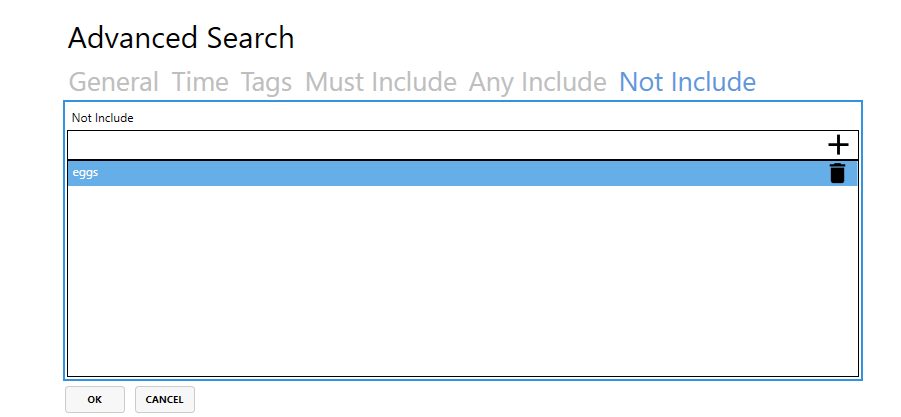
Task: Select the eggs list row
Action: [x=463, y=173]
